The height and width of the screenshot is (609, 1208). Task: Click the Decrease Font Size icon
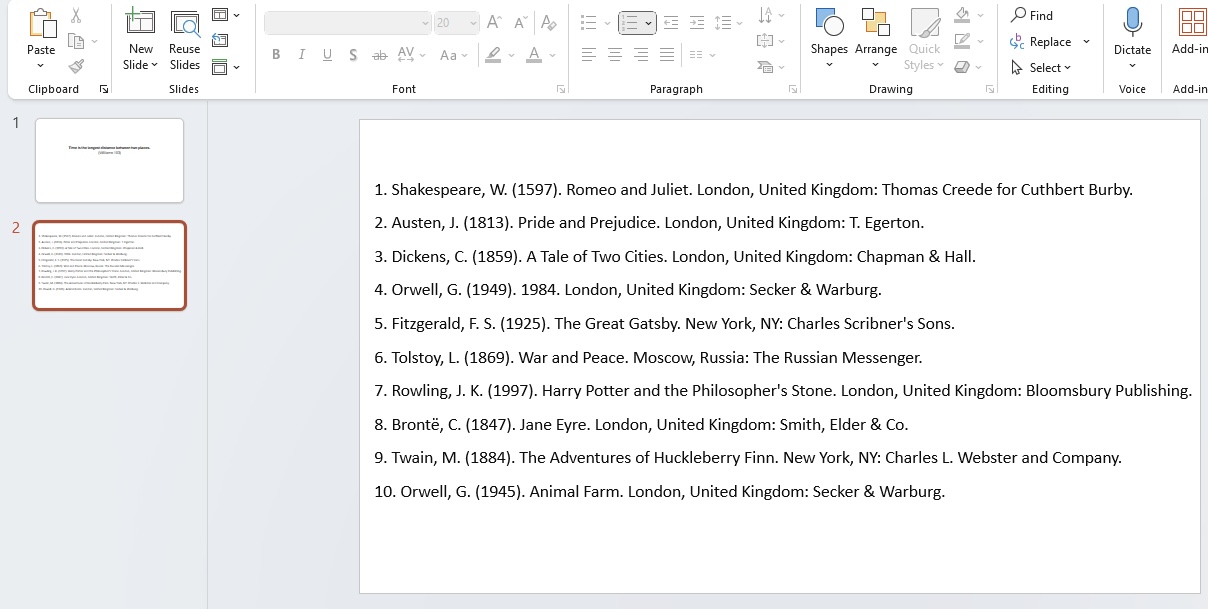click(x=520, y=22)
